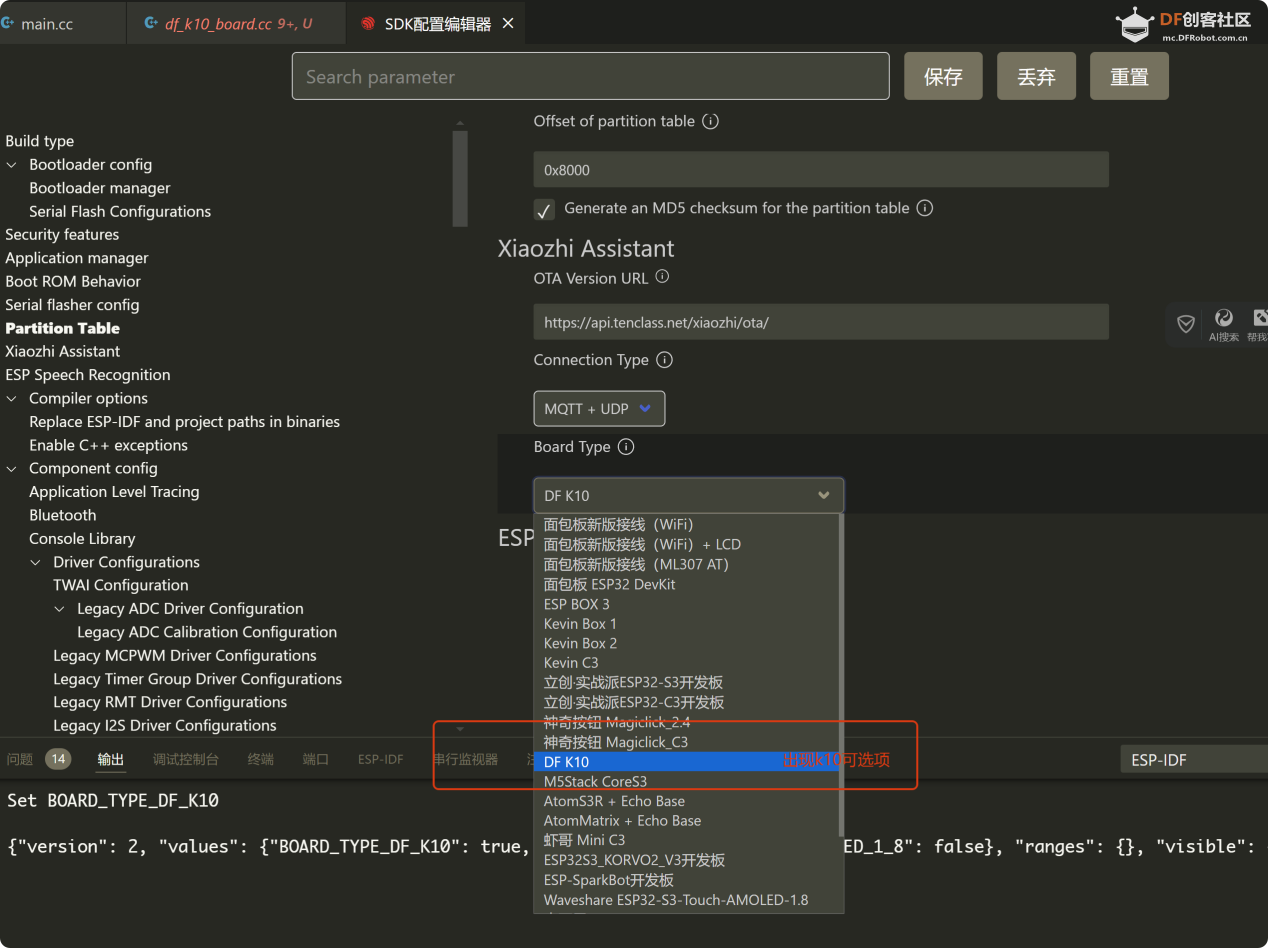Click the 重置 button
This screenshot has height=948, width=1268.
tap(1129, 77)
